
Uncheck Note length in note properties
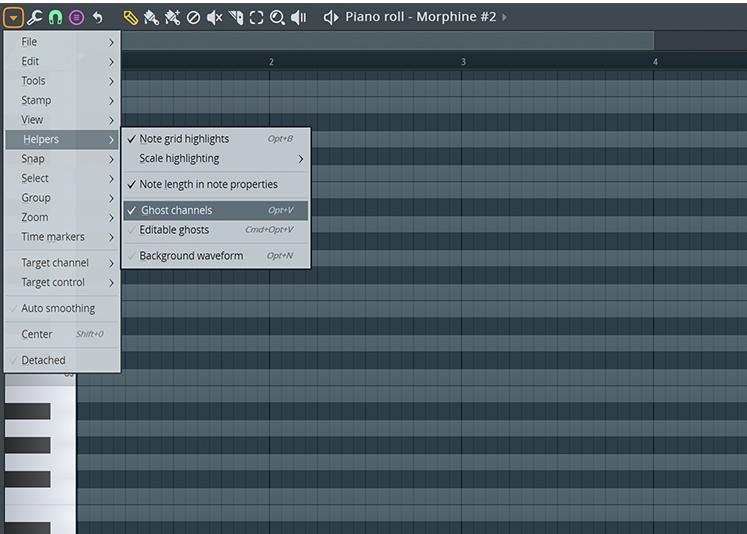pos(208,184)
